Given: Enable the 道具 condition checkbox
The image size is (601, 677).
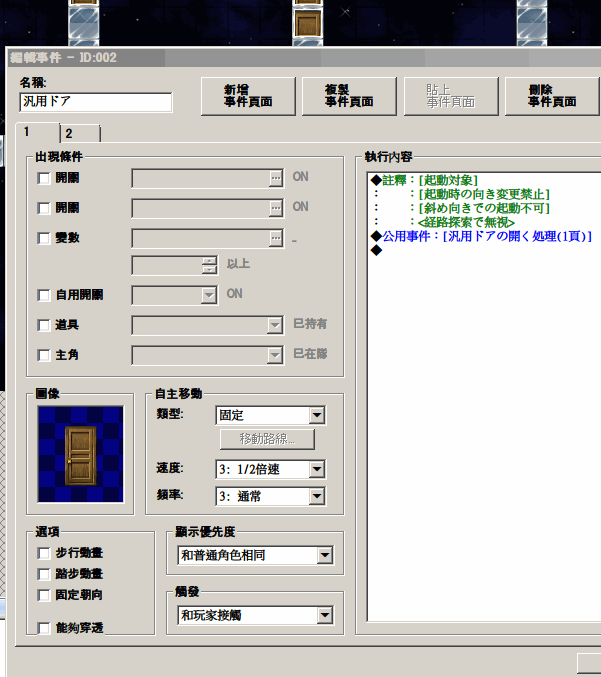Looking at the screenshot, I should (x=44, y=325).
